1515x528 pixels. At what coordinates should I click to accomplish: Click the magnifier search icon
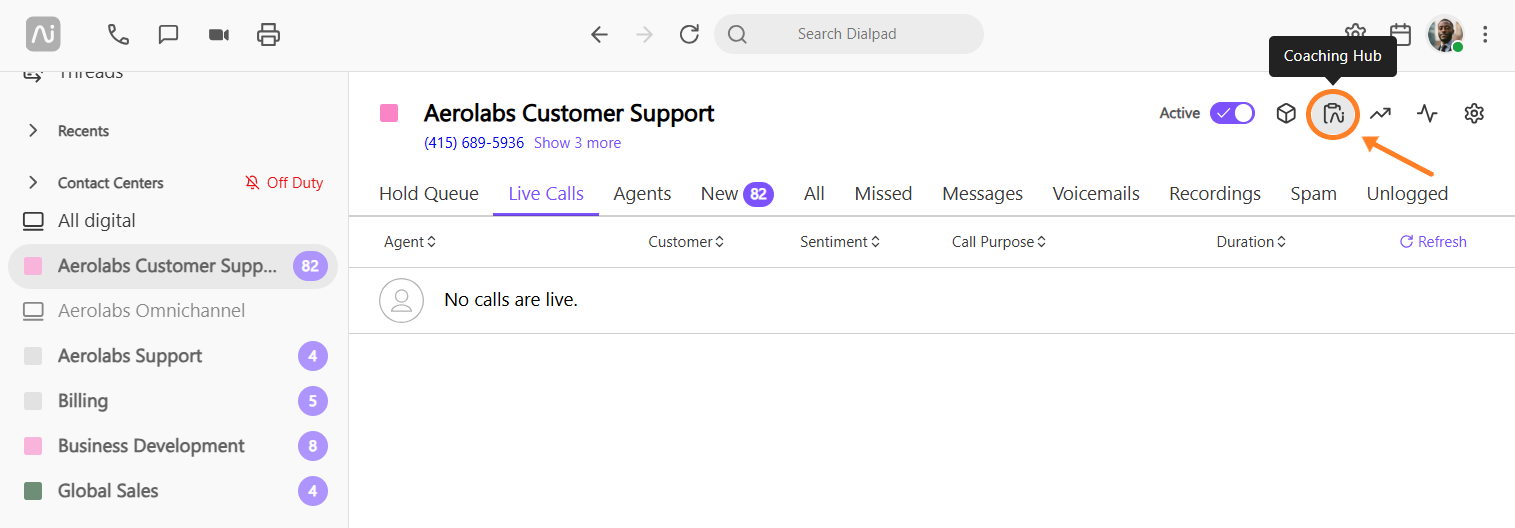click(737, 34)
